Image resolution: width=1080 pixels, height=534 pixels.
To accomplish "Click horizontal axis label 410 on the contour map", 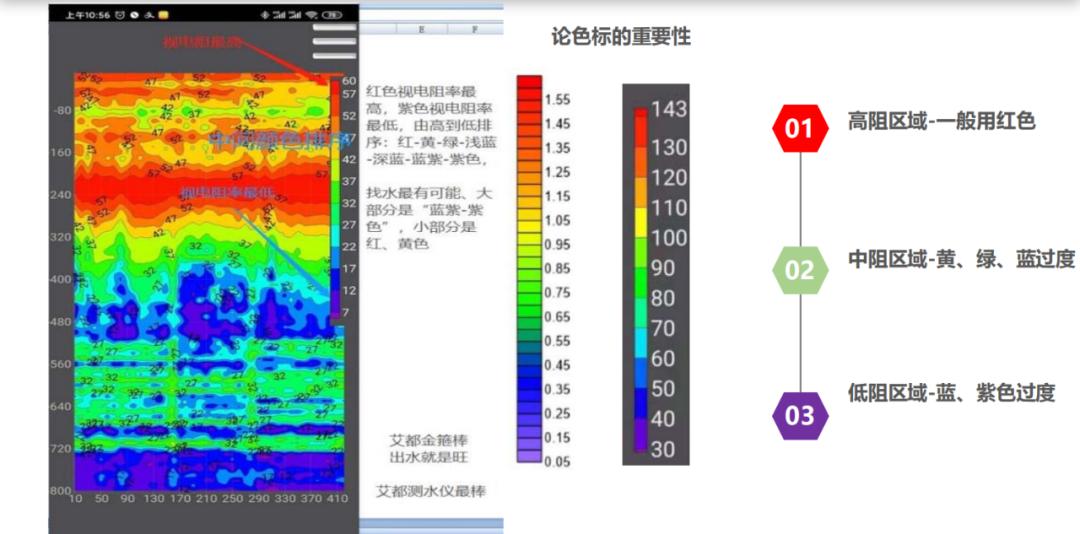I will tap(338, 498).
